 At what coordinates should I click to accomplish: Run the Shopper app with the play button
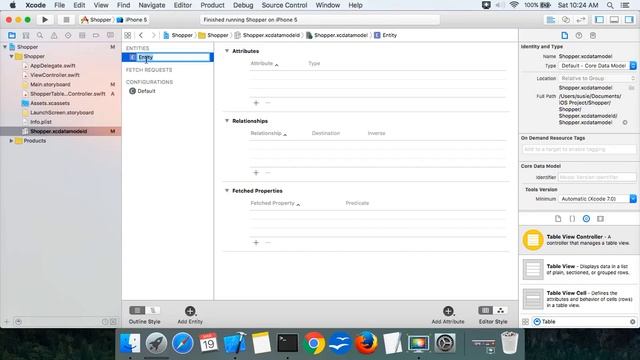point(45,20)
